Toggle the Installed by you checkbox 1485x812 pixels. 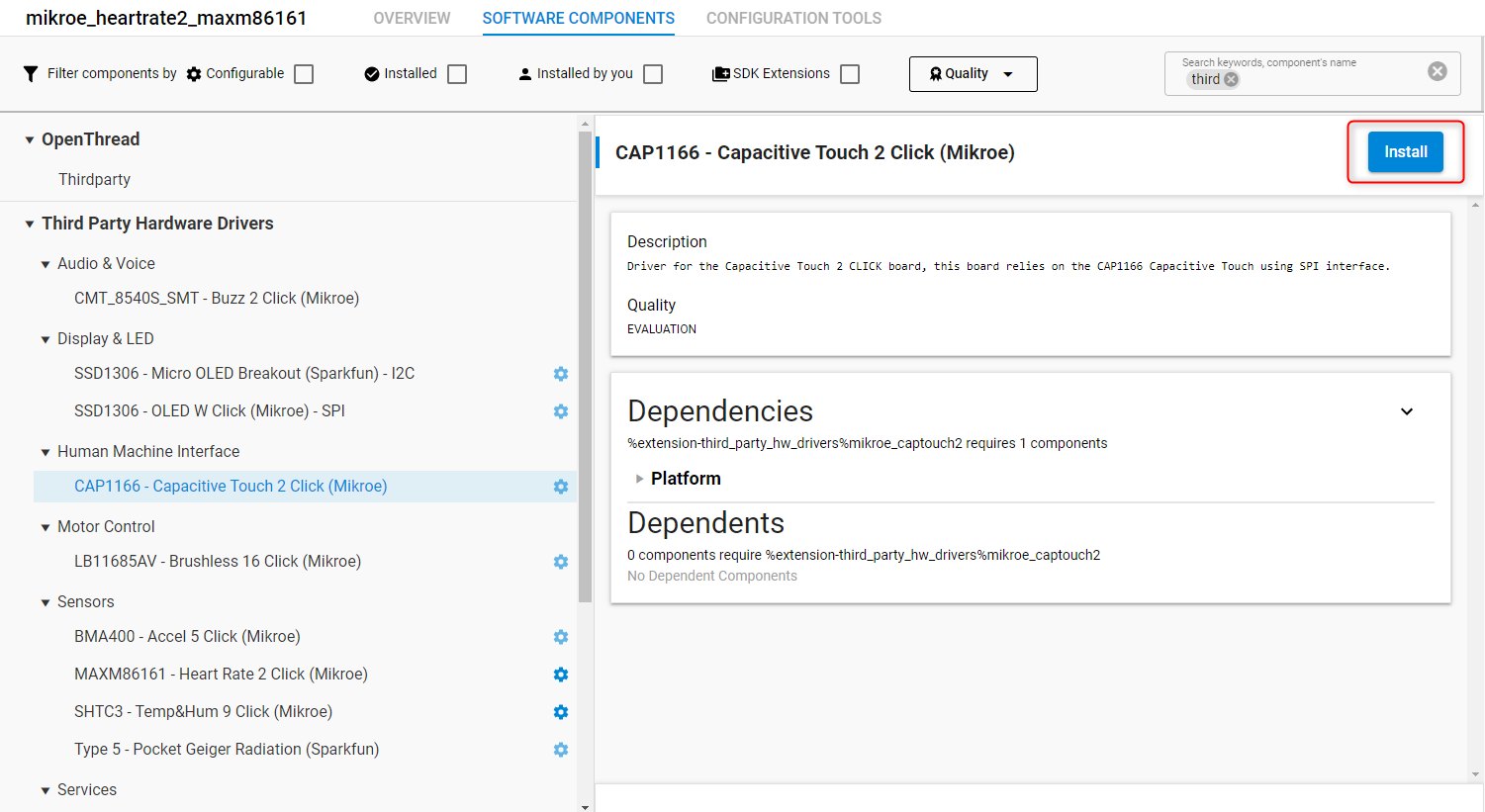(x=653, y=74)
